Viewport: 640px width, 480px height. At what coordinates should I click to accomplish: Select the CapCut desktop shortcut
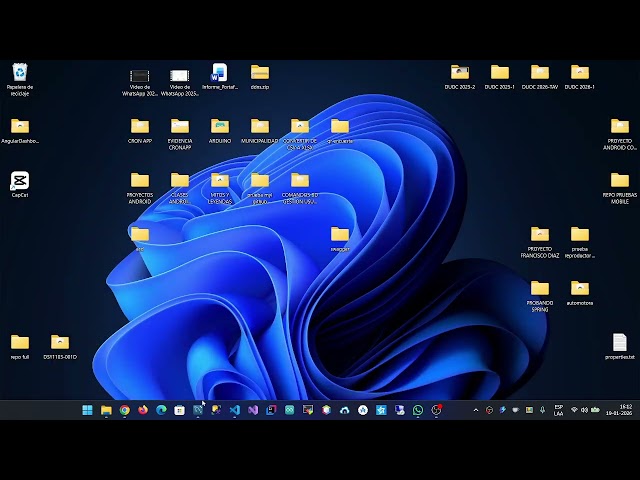tap(20, 181)
